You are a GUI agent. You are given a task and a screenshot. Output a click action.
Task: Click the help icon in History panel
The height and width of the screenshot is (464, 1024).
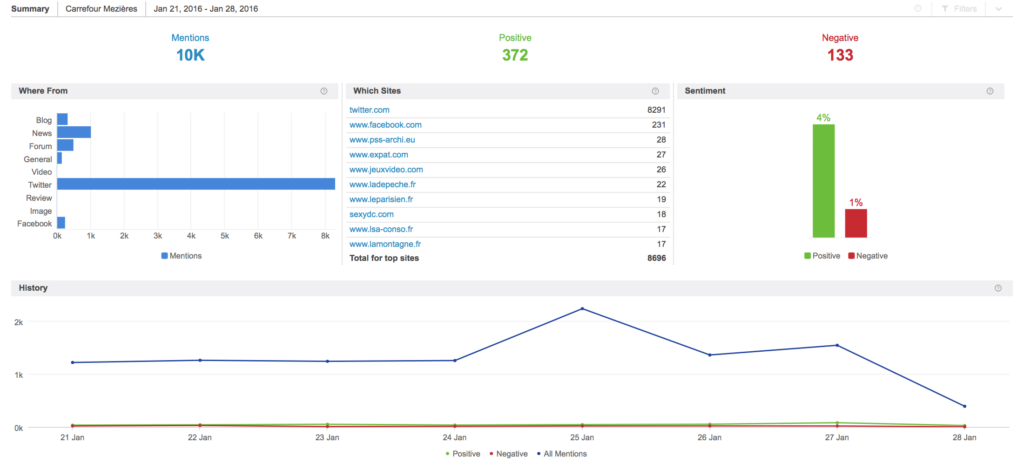[997, 288]
